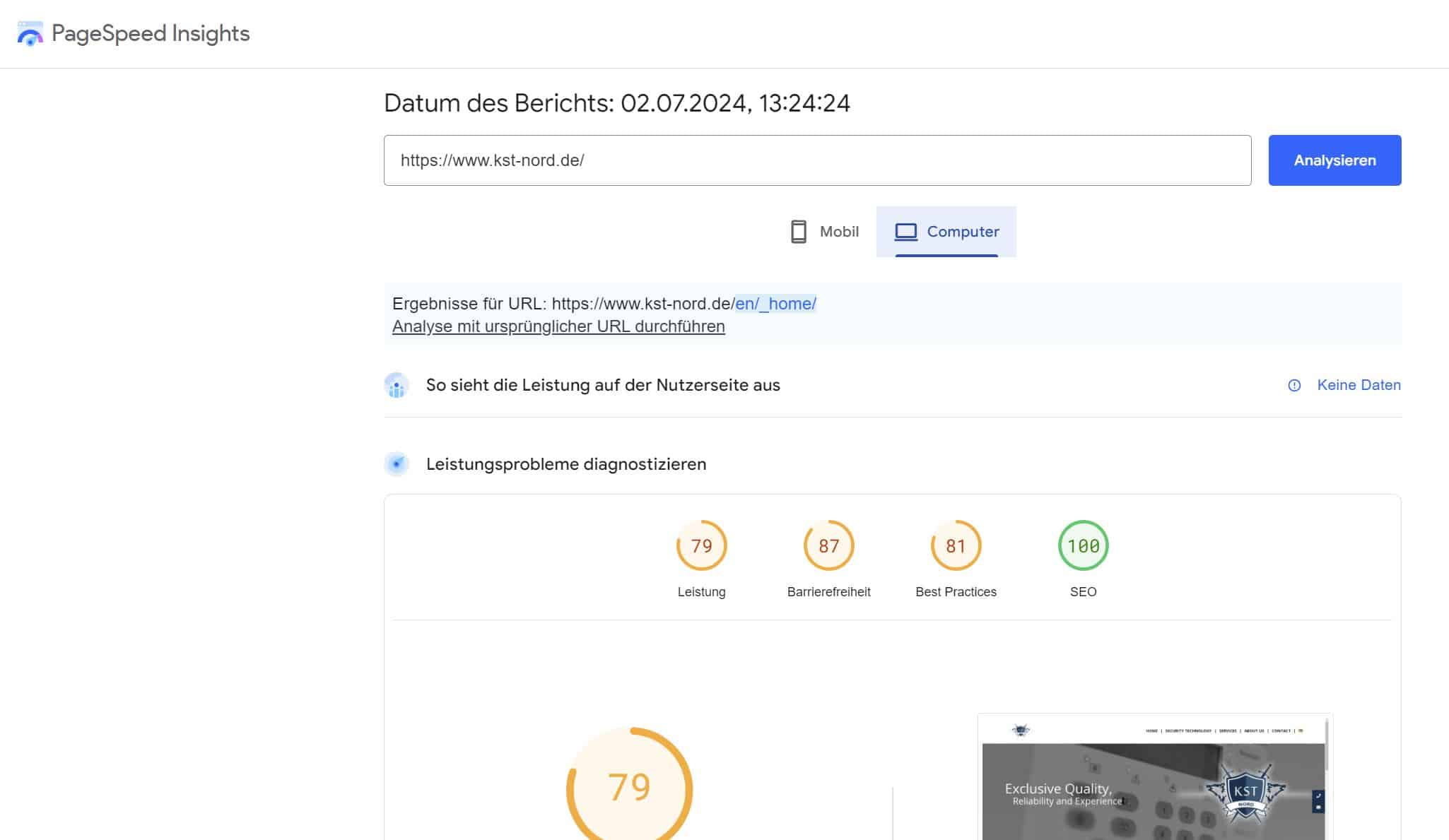Click the PageSpeed Insights logo icon
Screen dimensions: 1449x840
click(30, 34)
